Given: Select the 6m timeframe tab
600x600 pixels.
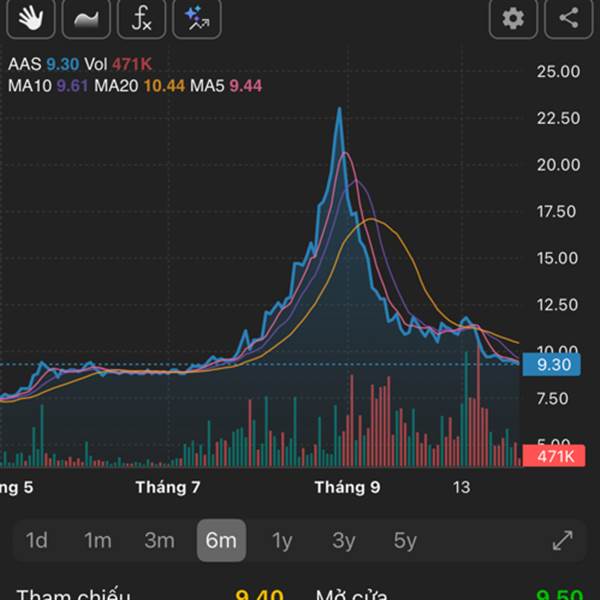Looking at the screenshot, I should click(x=221, y=540).
